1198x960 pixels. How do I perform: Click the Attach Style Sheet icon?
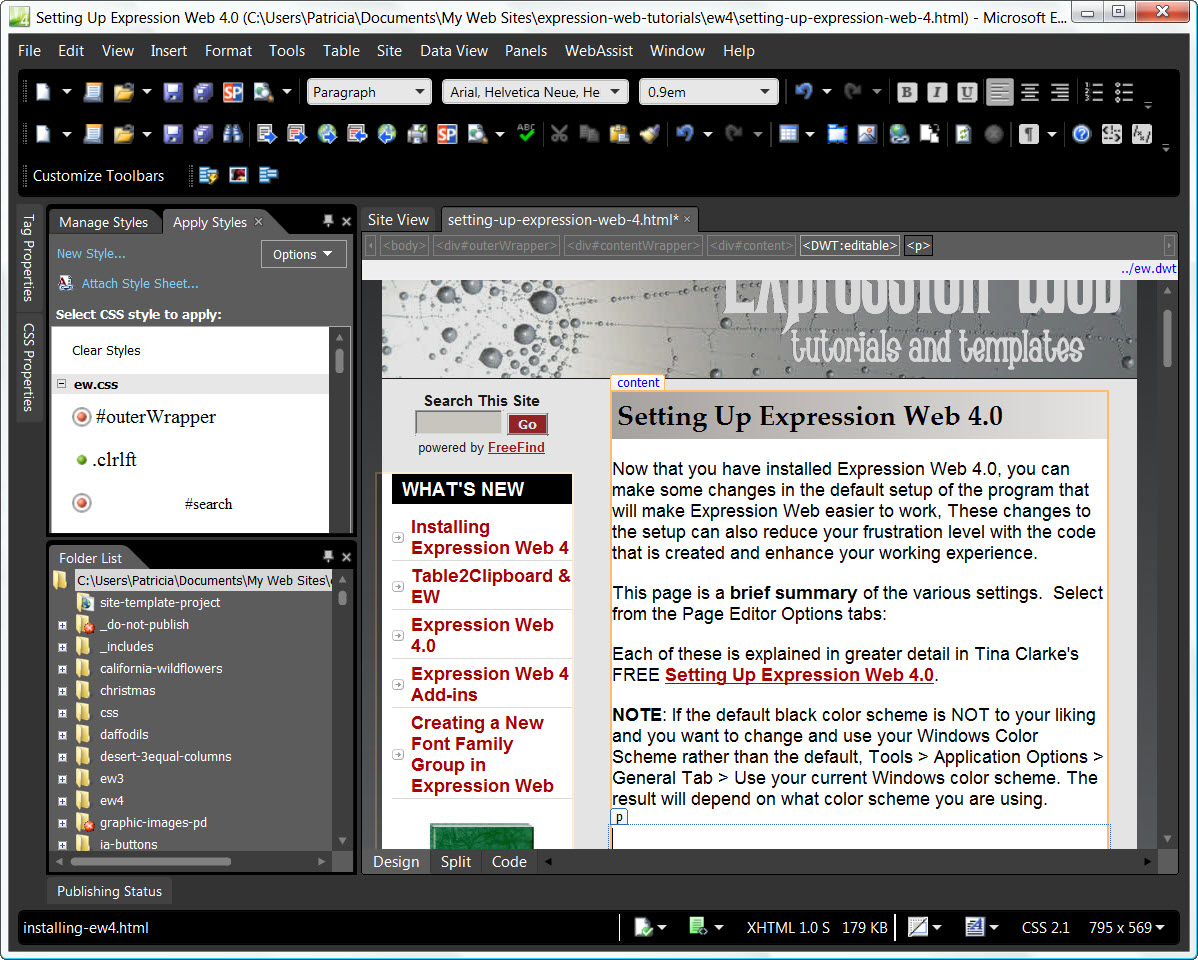pos(66,284)
